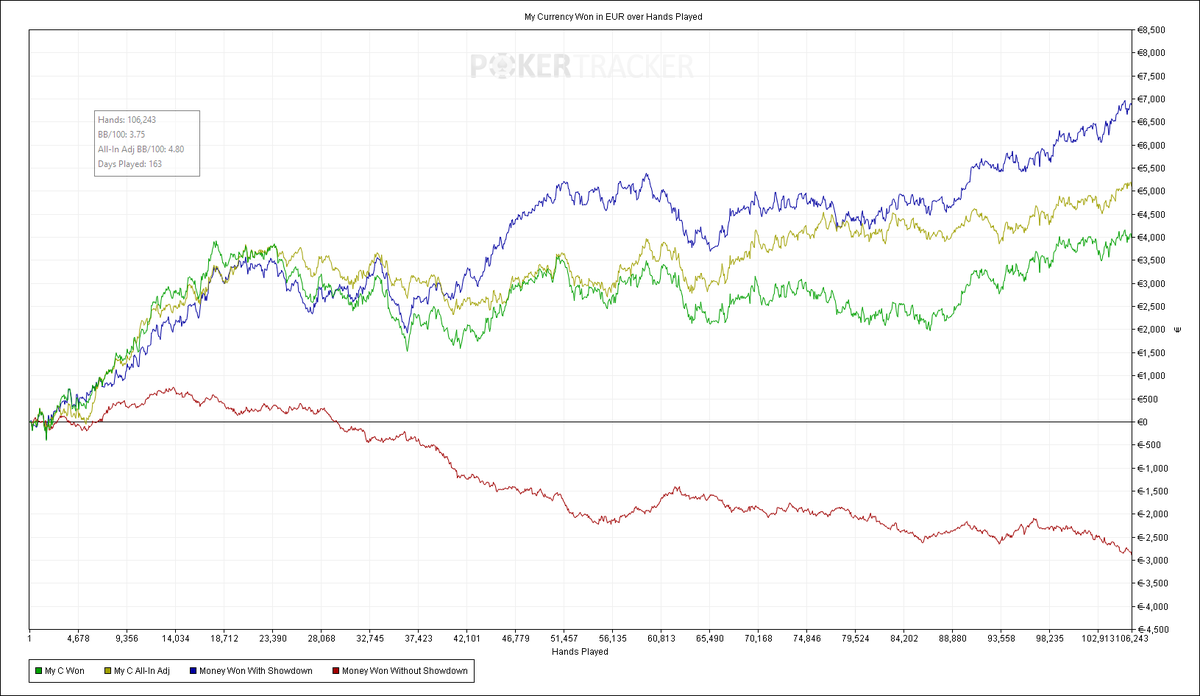Select the 'My C All-In Adj' legend label

pyautogui.click(x=143, y=670)
